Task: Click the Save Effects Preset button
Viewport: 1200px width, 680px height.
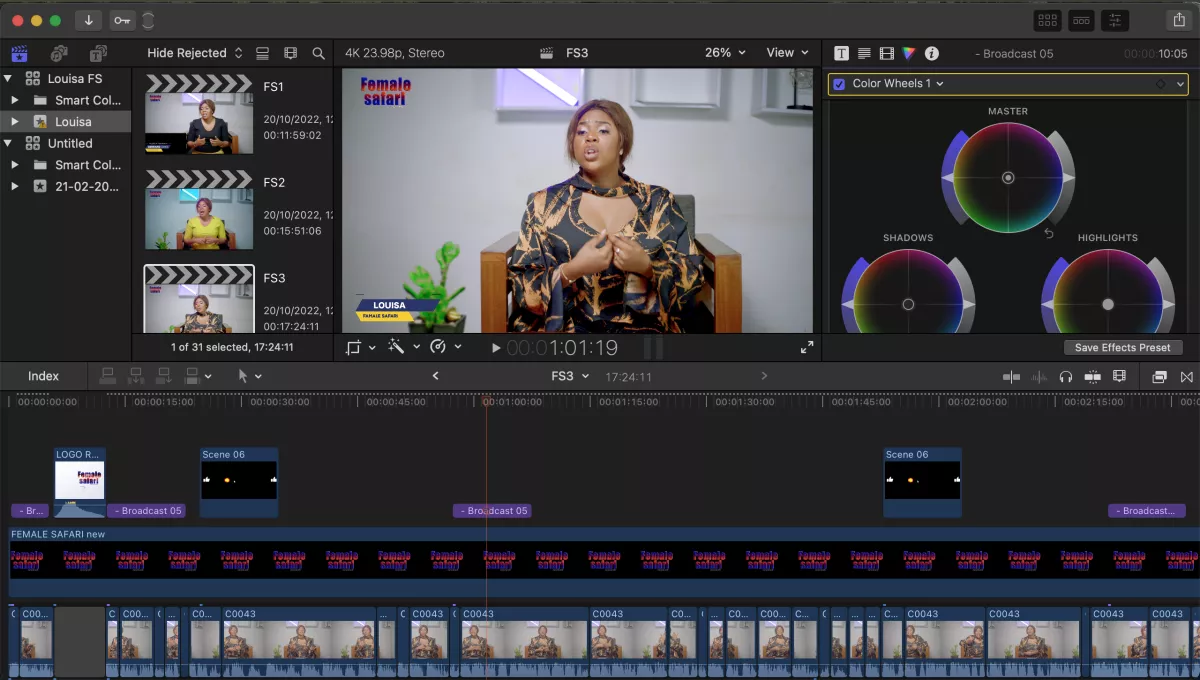Action: [1122, 347]
